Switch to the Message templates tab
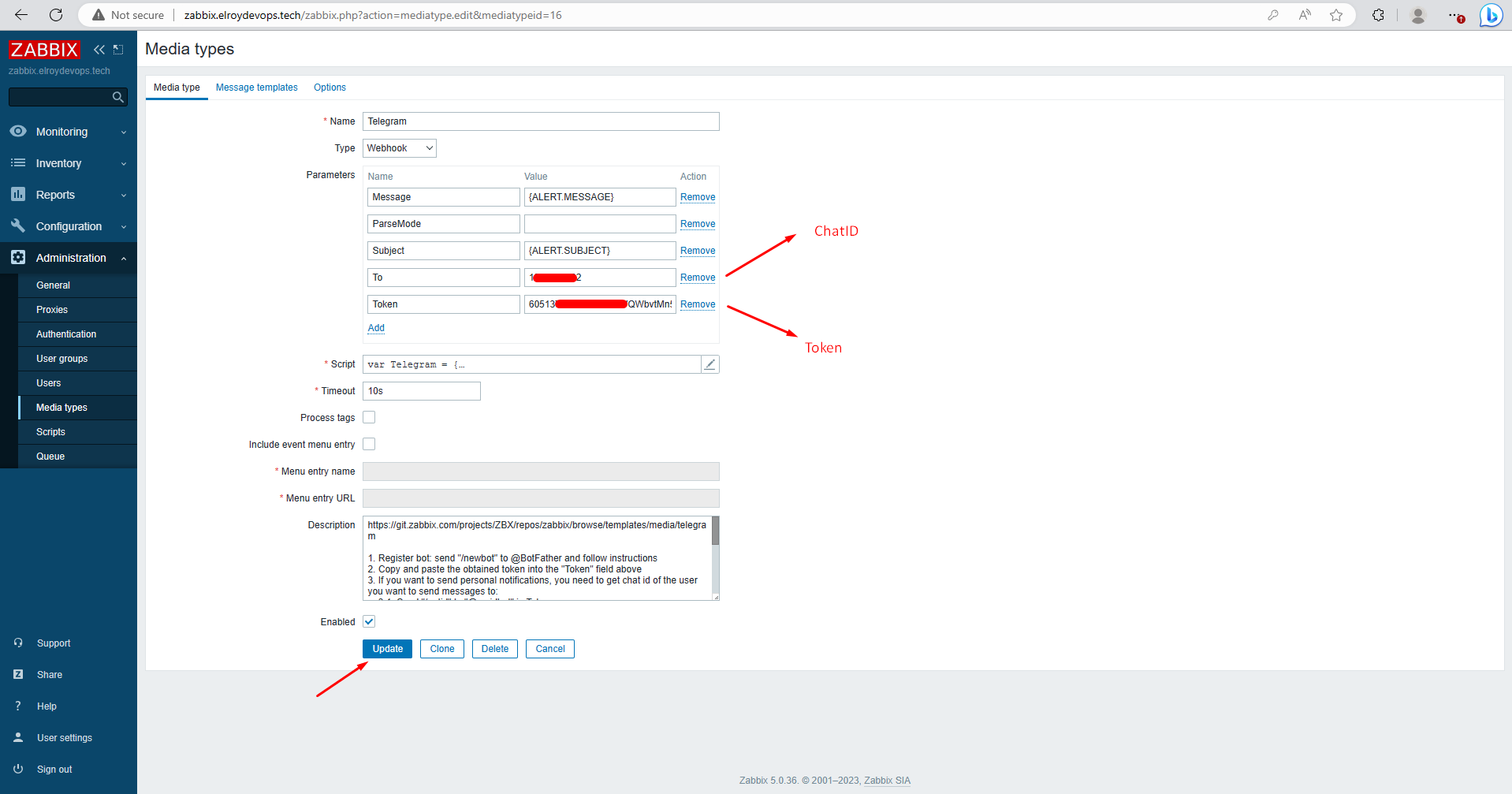The image size is (1512, 794). (257, 88)
